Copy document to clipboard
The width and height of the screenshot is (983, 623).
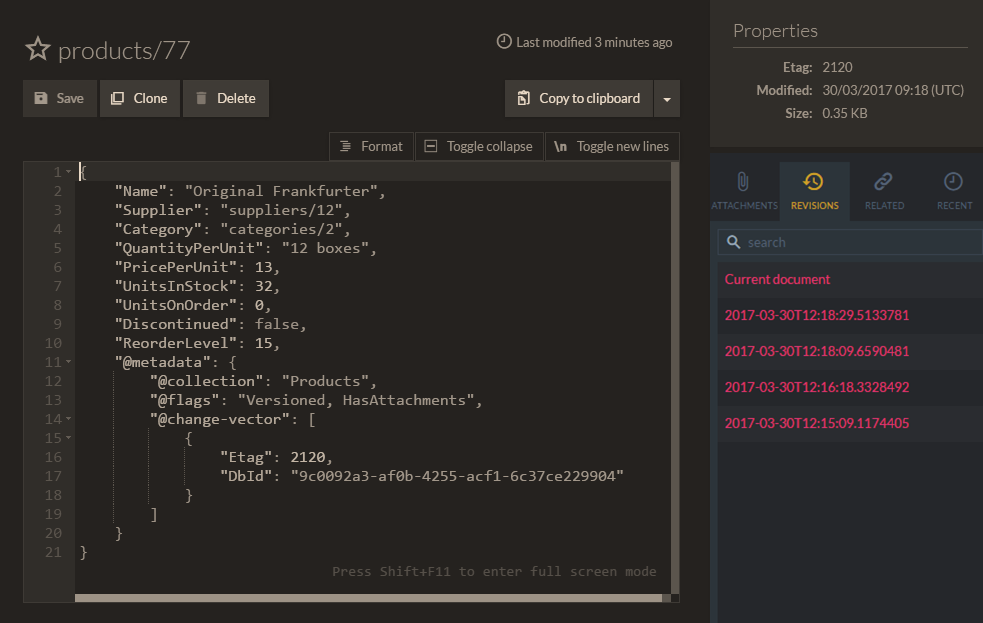(x=579, y=98)
